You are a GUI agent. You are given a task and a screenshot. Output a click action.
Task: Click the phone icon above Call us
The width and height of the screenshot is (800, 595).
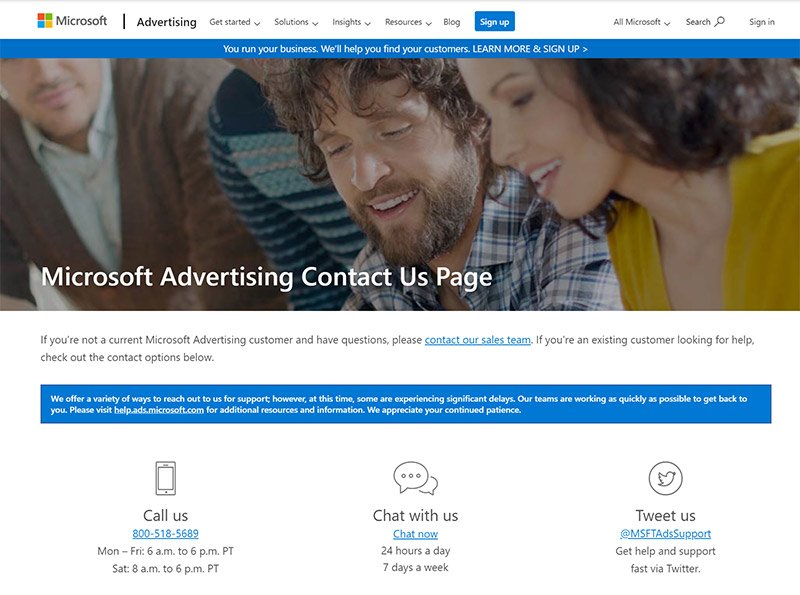coord(165,478)
